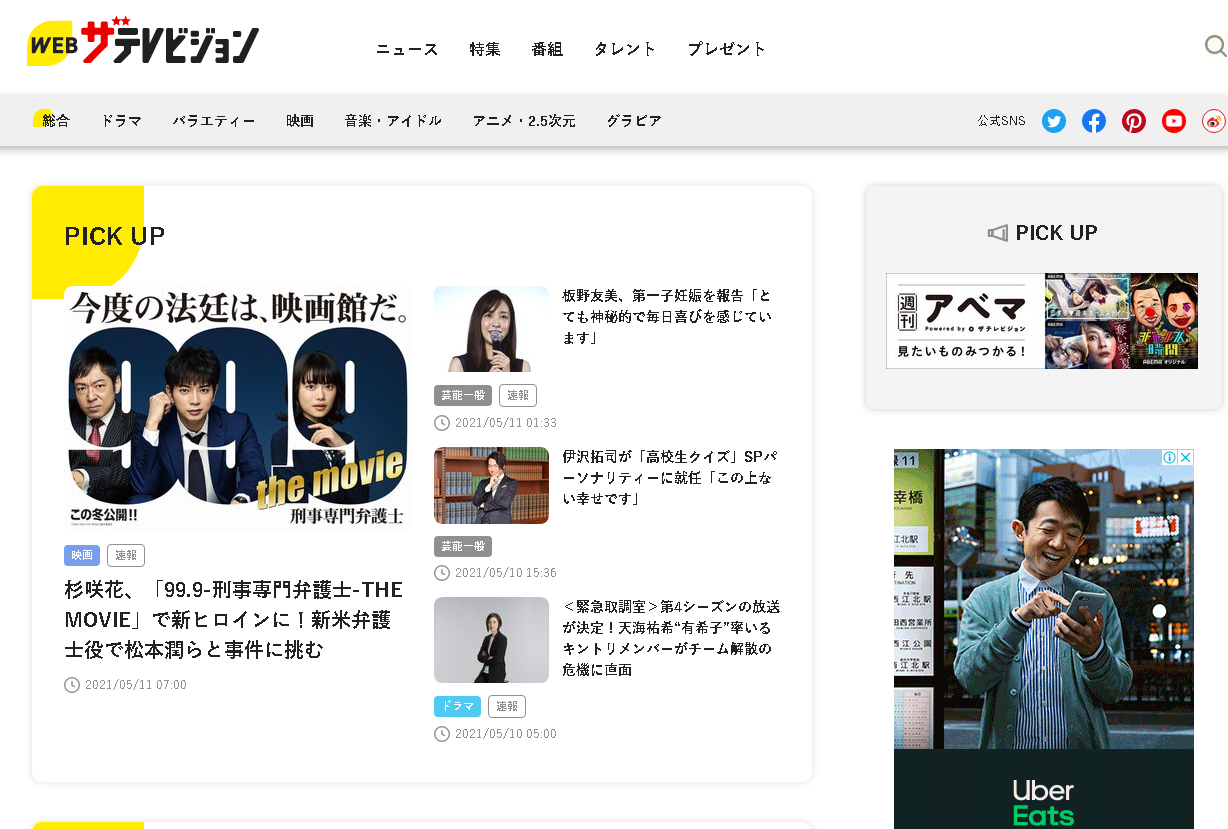Switch to the グラビア category tab
1228x829 pixels.
tap(634, 121)
